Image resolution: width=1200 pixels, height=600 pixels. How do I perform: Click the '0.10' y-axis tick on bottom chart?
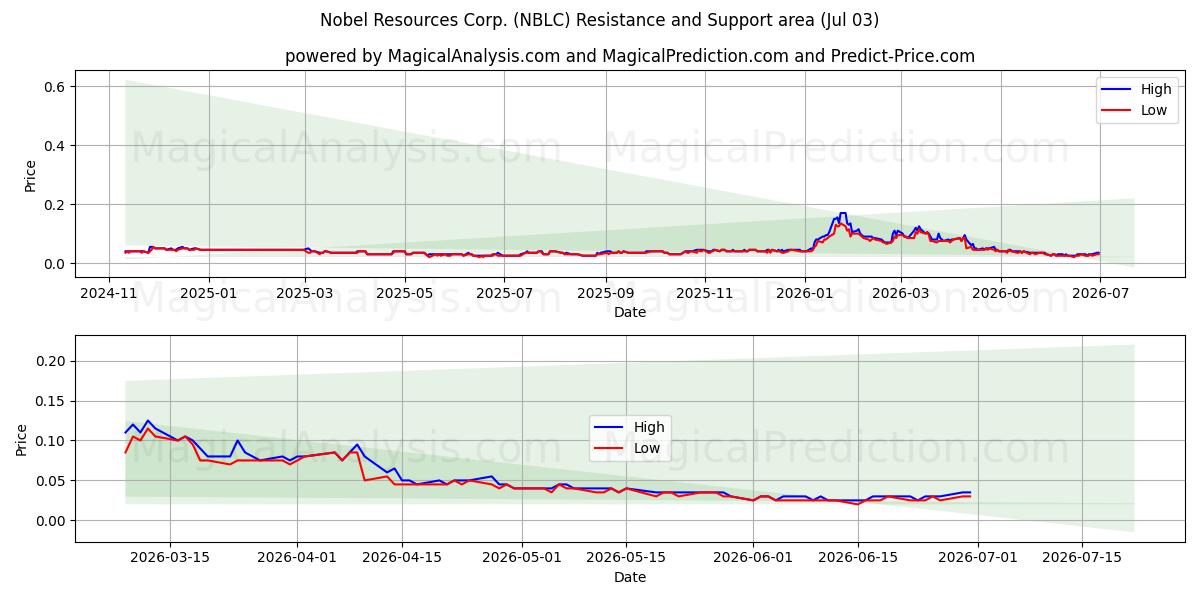click(x=50, y=441)
